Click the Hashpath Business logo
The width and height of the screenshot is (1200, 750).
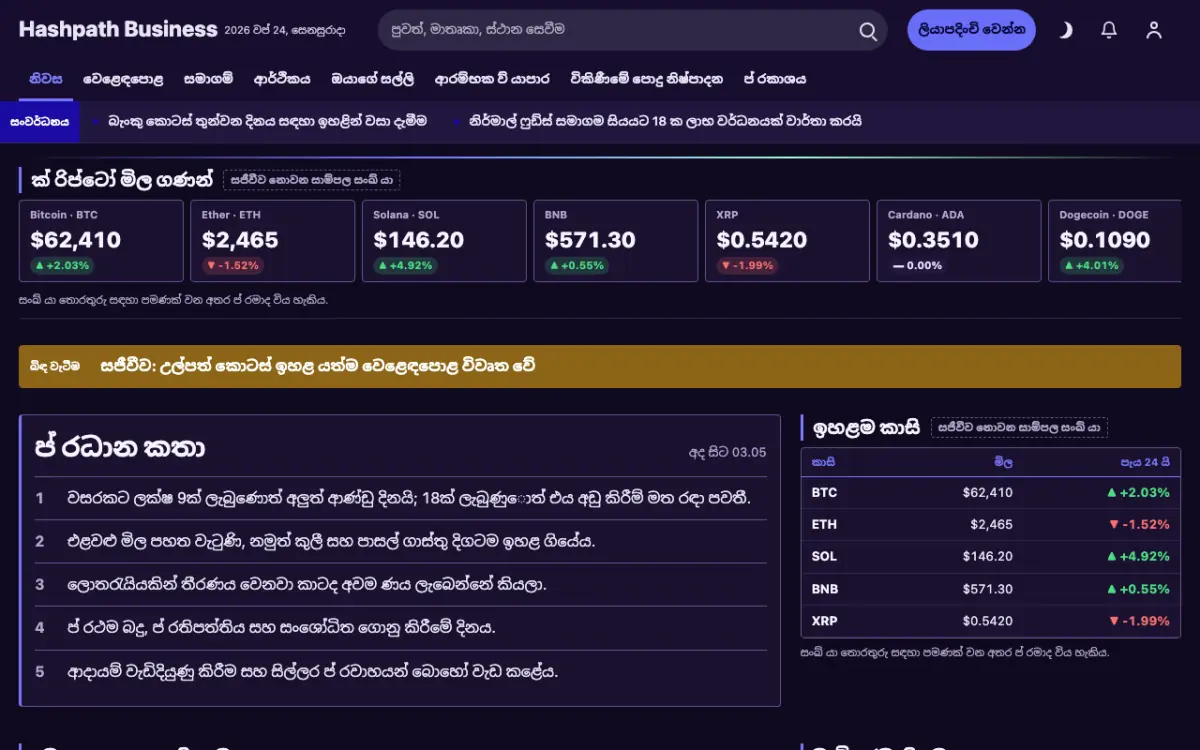[x=118, y=29]
